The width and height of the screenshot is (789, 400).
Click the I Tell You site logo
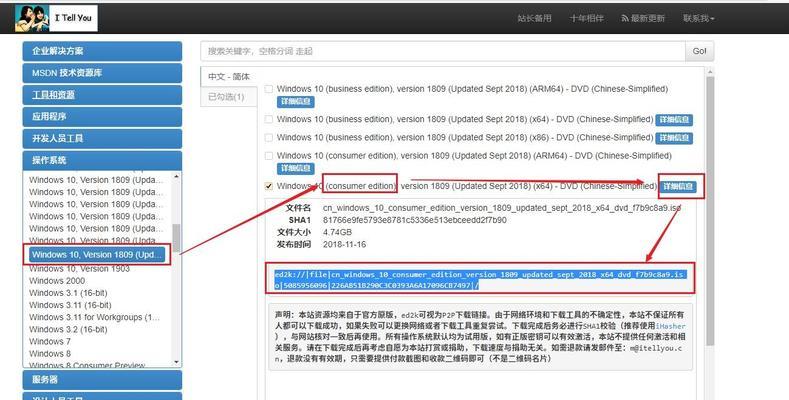56,18
